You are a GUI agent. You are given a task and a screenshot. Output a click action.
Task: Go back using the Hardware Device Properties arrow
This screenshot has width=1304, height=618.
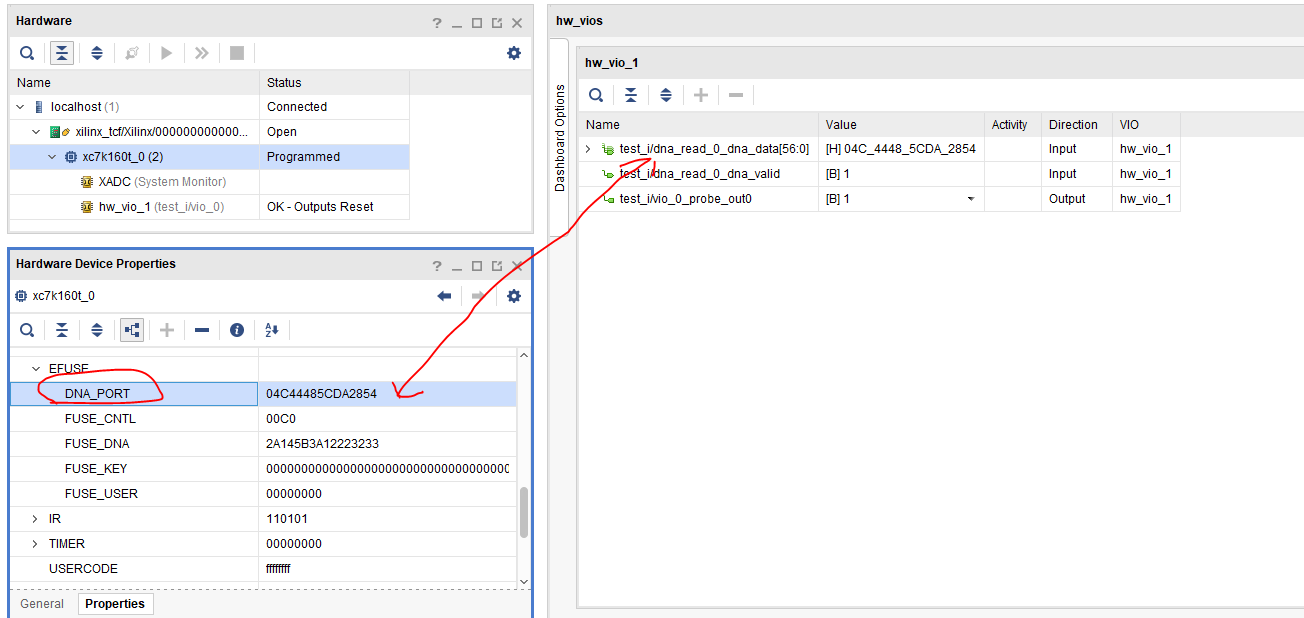pyautogui.click(x=444, y=296)
